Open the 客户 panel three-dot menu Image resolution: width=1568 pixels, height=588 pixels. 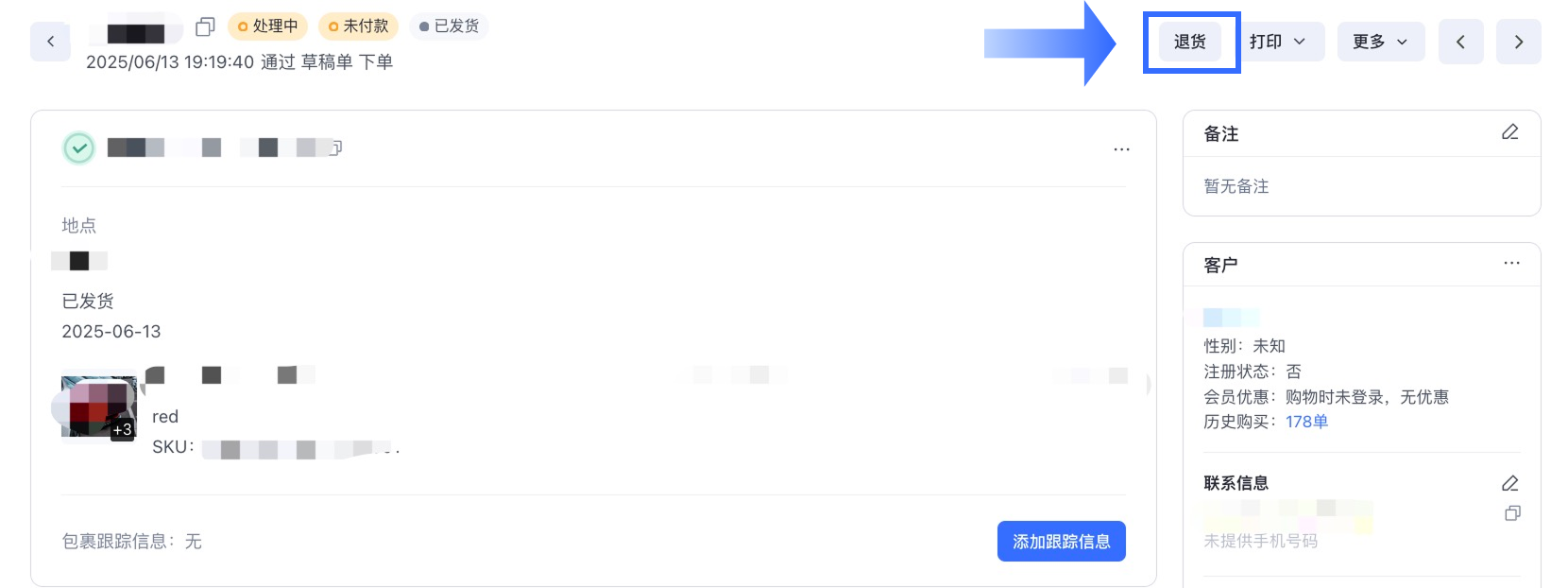tap(1511, 264)
